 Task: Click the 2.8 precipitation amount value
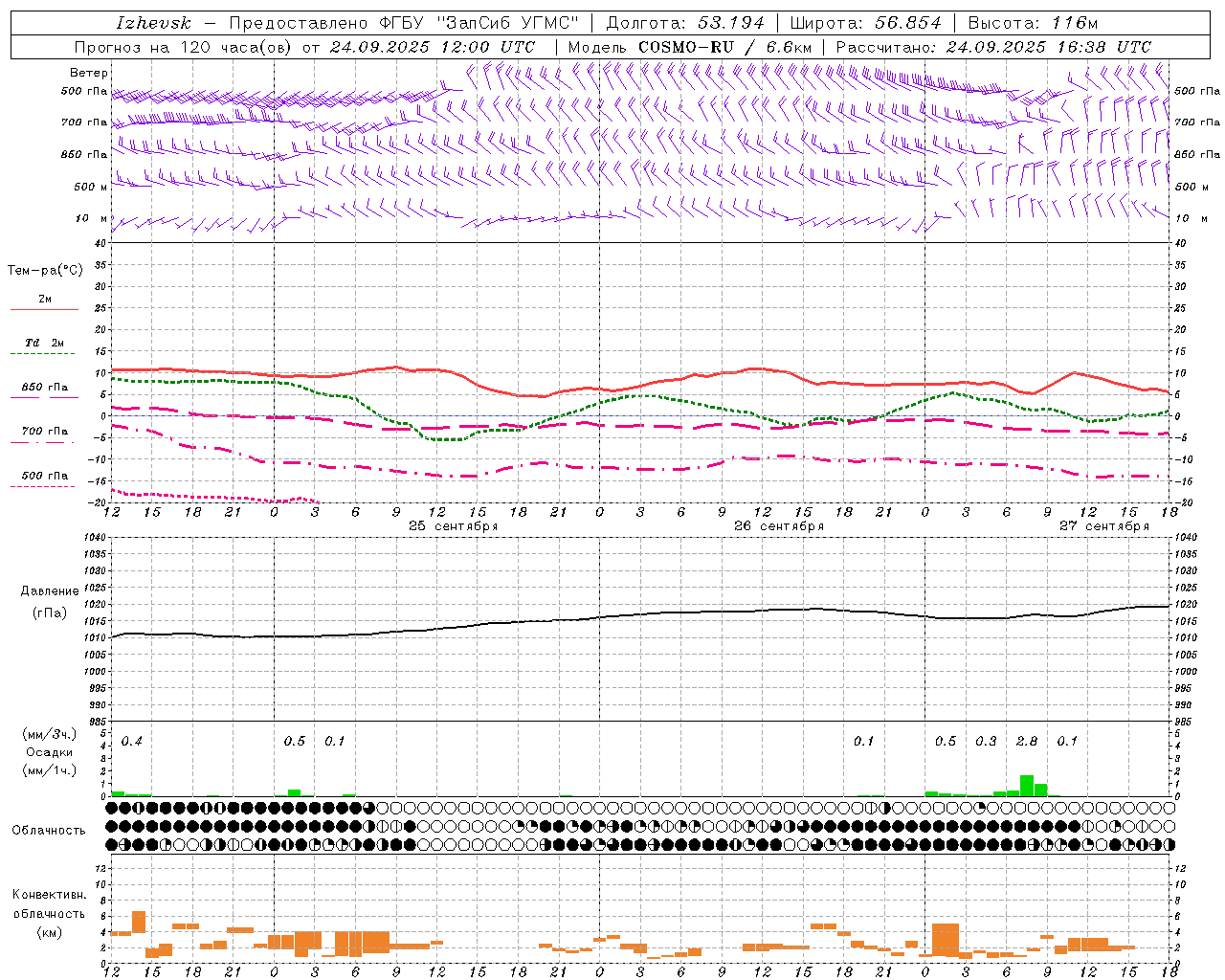click(1027, 742)
